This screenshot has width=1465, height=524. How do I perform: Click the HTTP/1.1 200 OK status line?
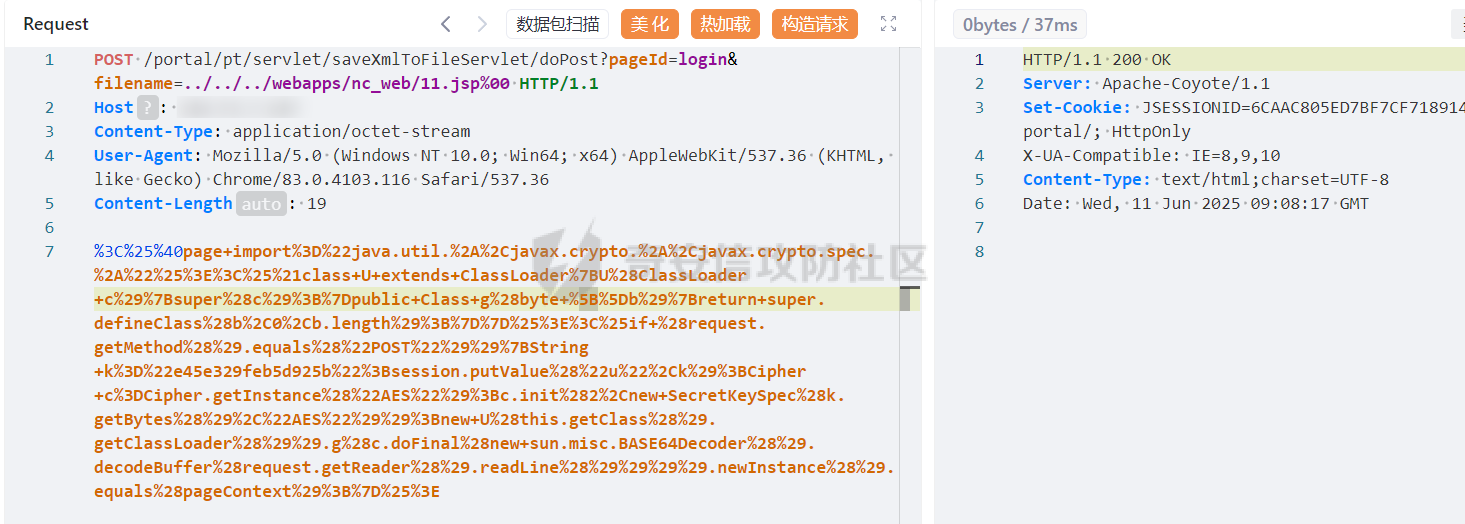pos(1097,59)
